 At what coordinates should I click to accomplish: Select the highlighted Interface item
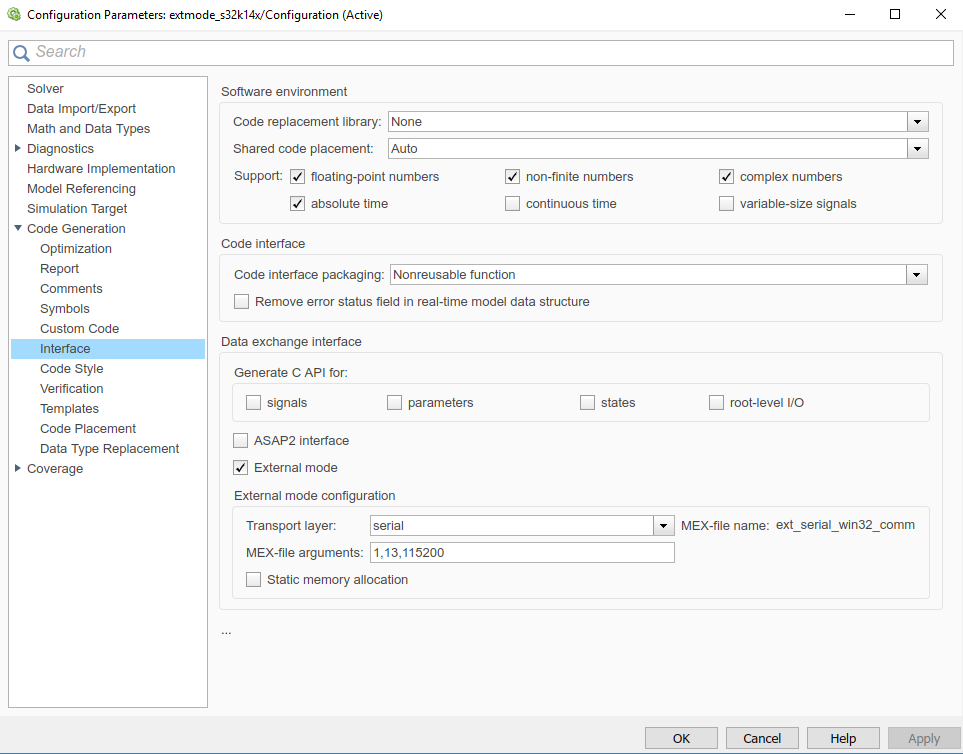(108, 349)
